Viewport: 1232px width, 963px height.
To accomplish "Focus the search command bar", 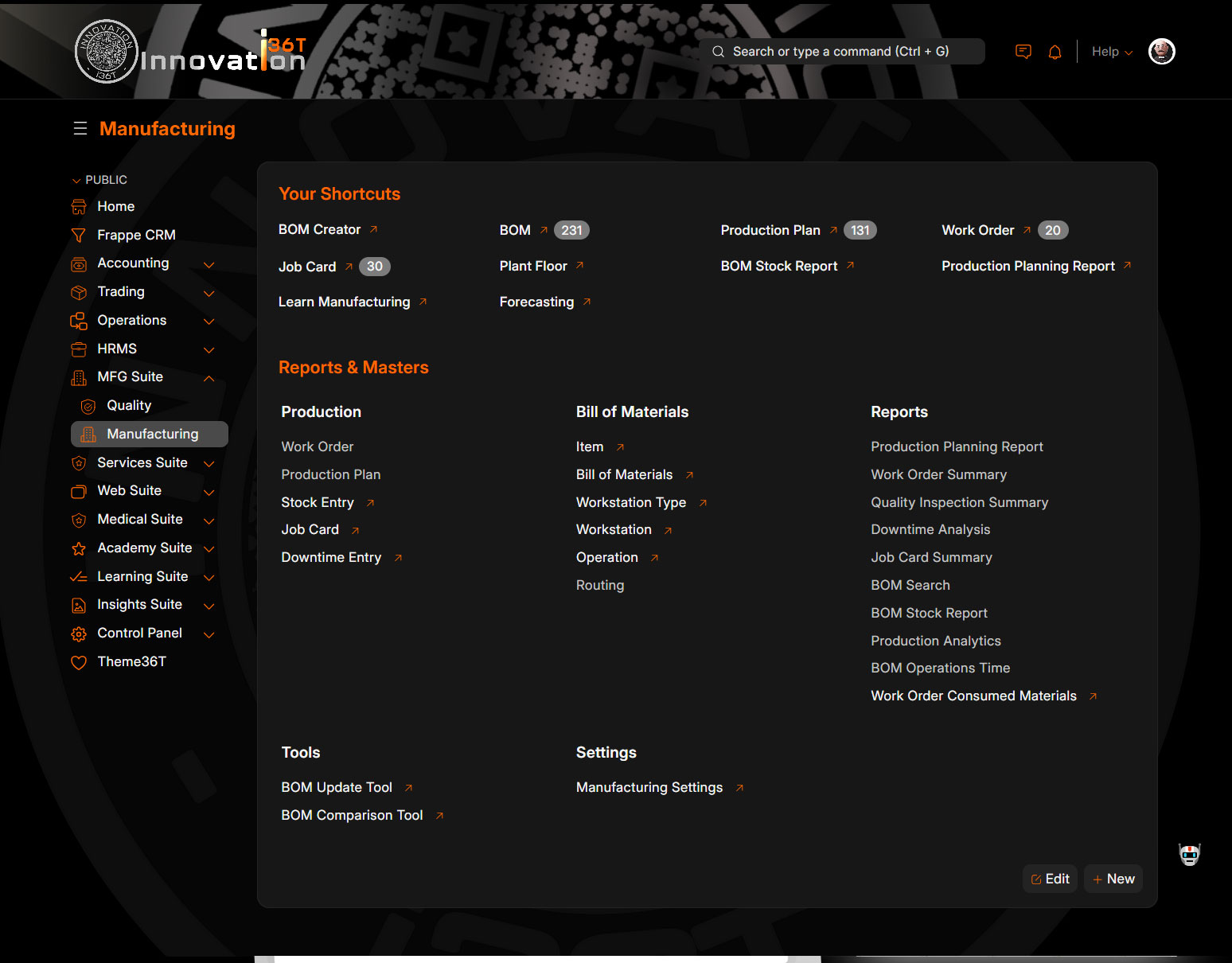I will [840, 52].
